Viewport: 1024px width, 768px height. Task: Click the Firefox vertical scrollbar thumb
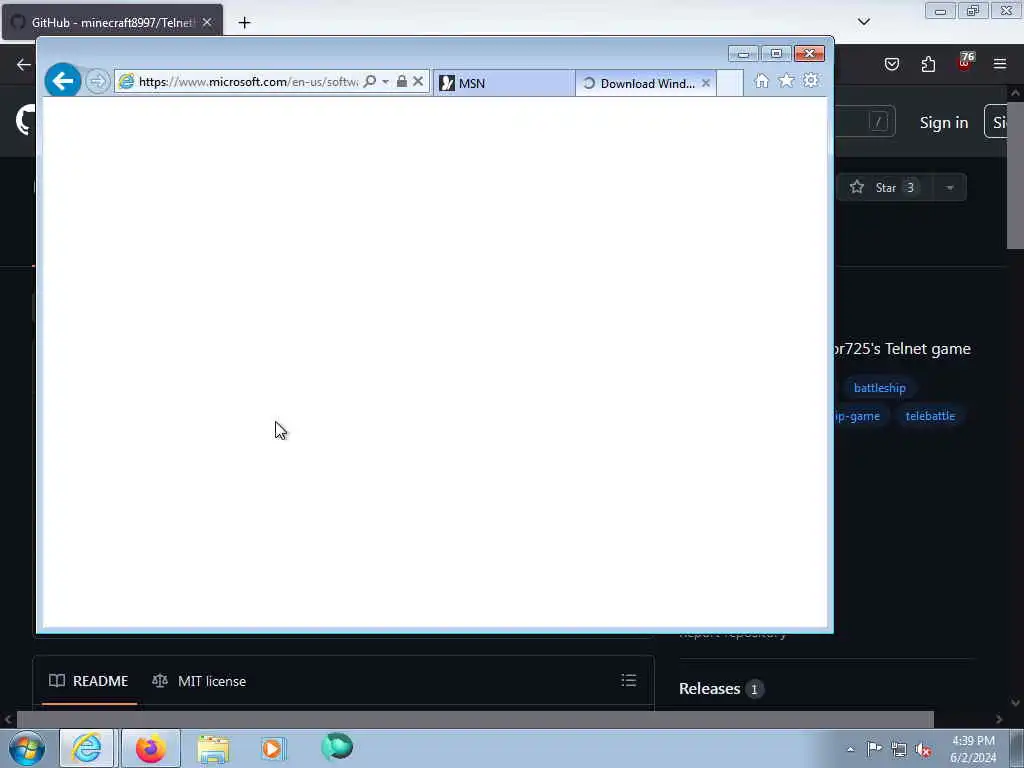point(1015,174)
